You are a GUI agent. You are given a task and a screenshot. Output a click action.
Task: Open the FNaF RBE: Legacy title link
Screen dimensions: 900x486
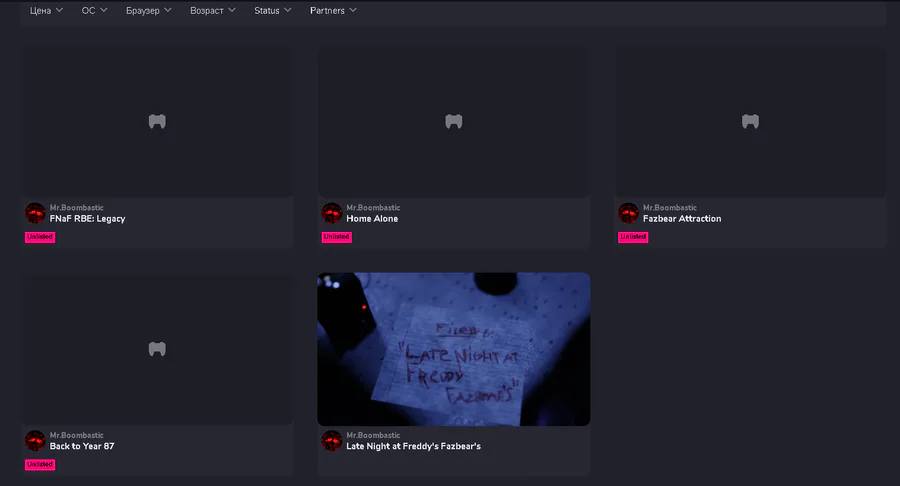[x=87, y=219]
